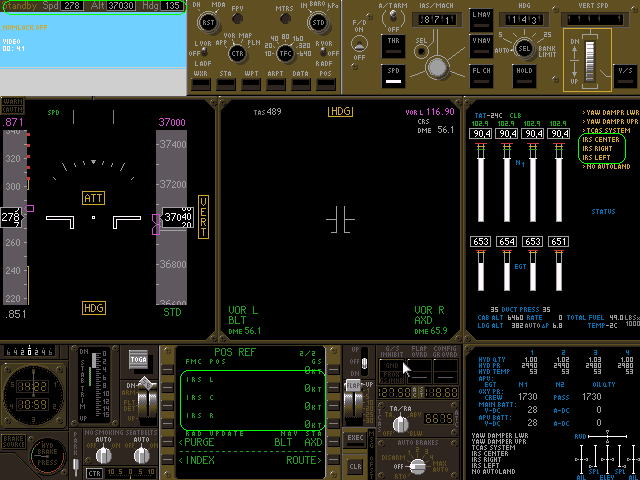Click the selected altitude 37000 readout
640x480 pixels.
click(x=172, y=122)
